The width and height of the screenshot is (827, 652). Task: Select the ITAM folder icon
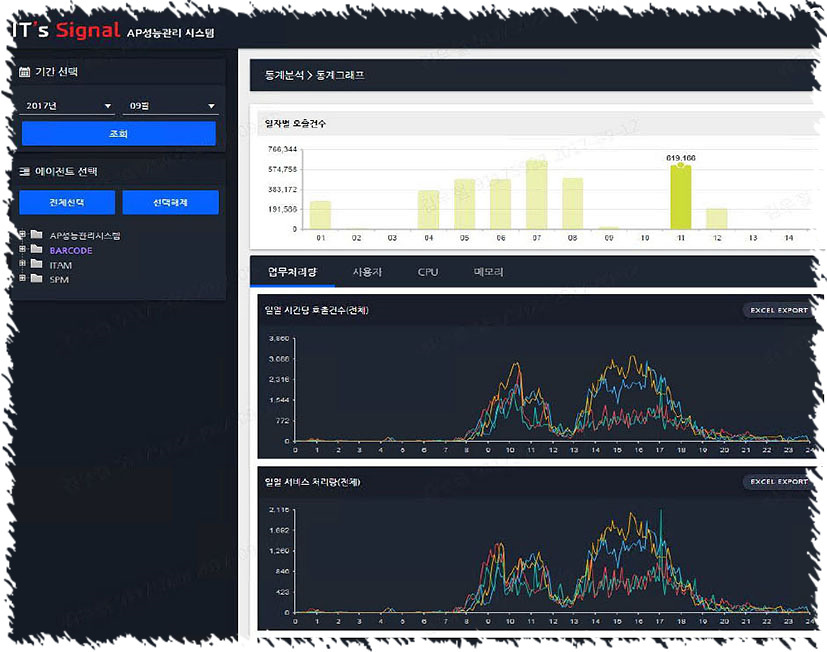[x=36, y=263]
